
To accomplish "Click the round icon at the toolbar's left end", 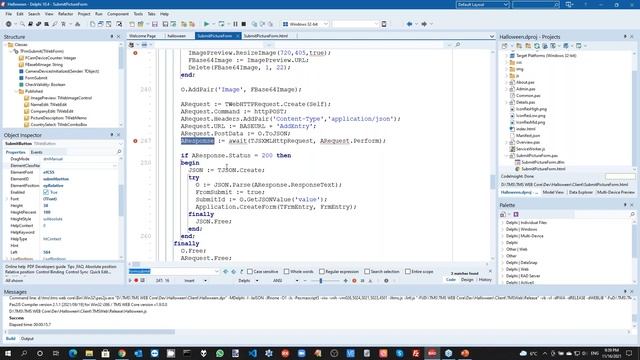I will coord(8,24).
